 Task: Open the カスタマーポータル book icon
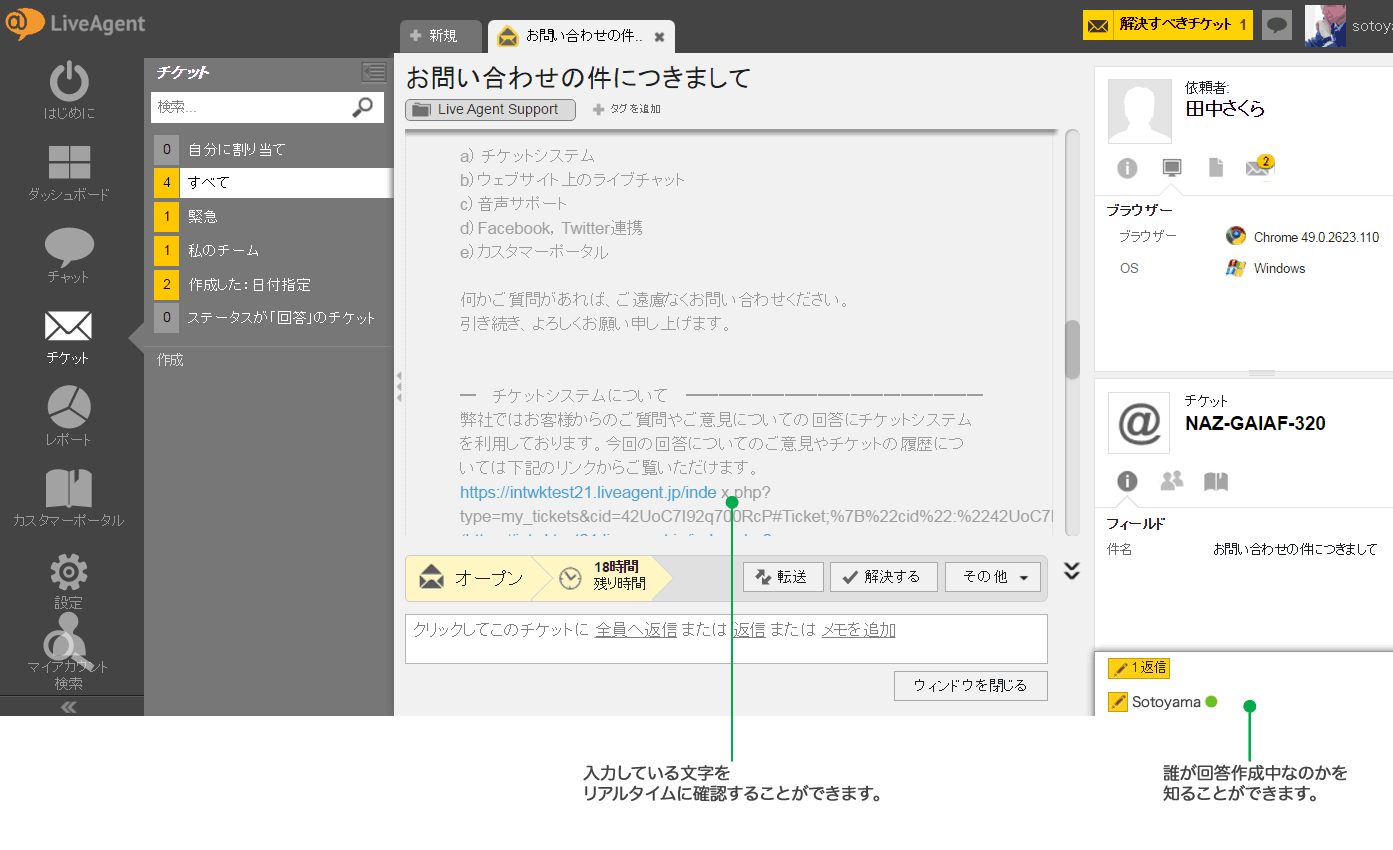pyautogui.click(x=69, y=488)
